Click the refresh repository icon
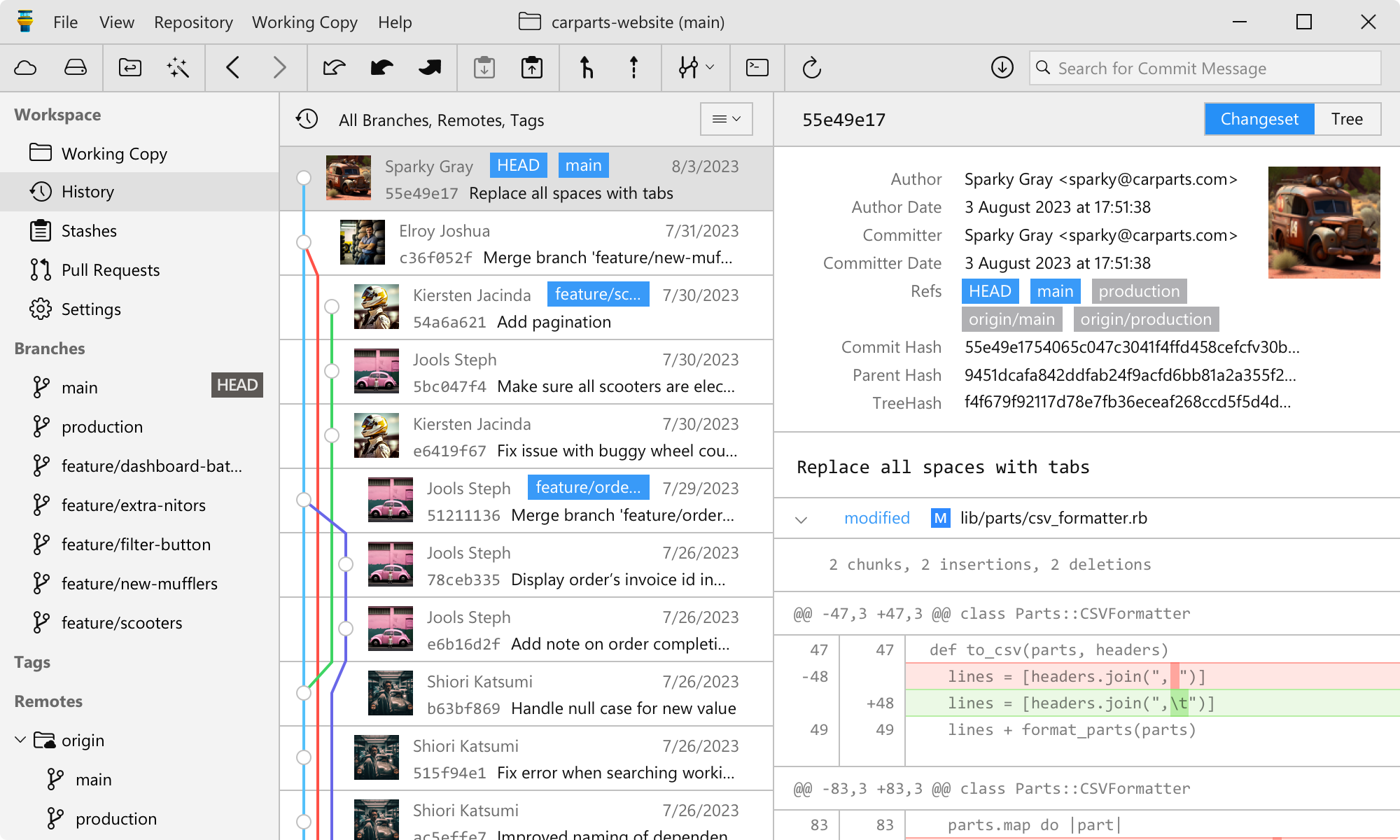The width and height of the screenshot is (1400, 840). [812, 68]
